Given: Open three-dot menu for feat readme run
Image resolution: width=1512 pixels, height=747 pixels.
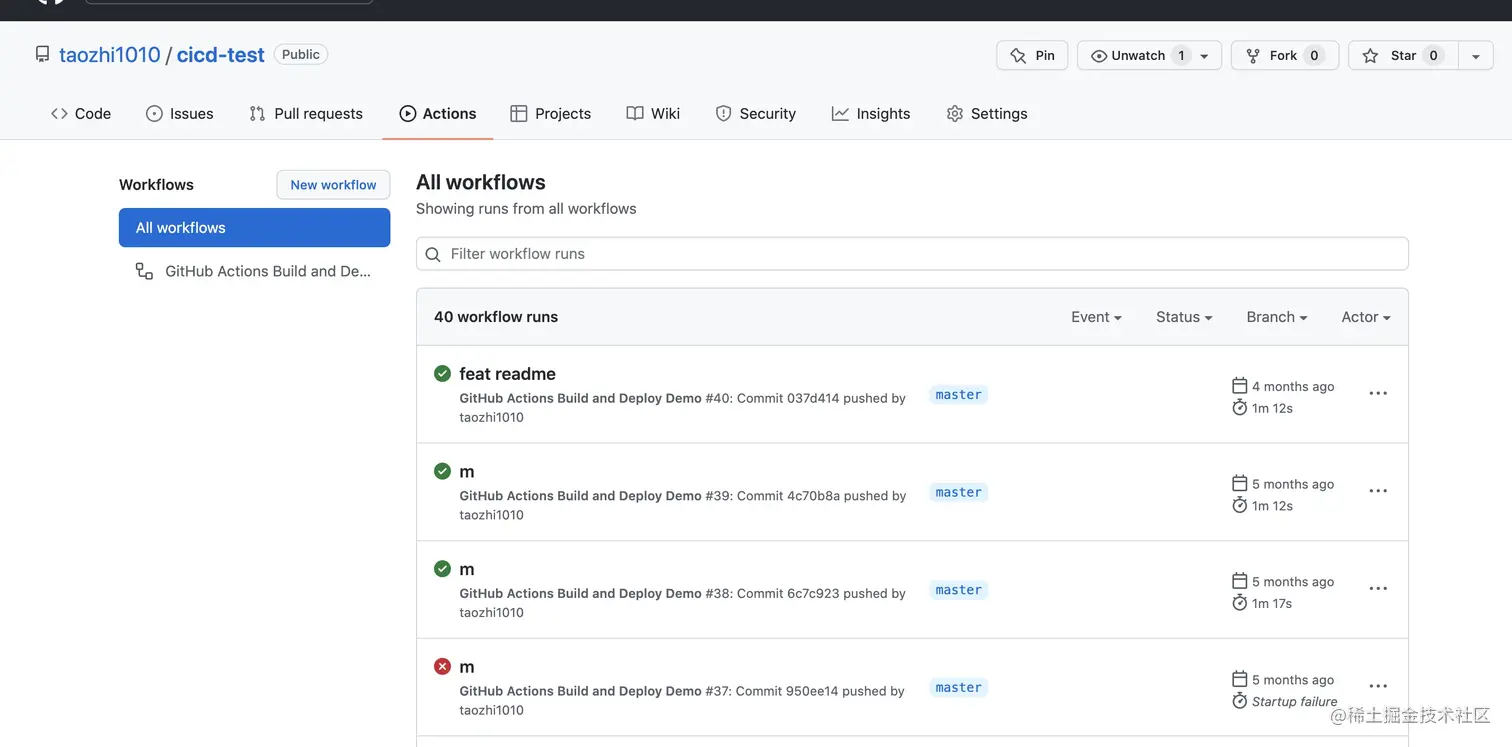Looking at the screenshot, I should point(1378,394).
